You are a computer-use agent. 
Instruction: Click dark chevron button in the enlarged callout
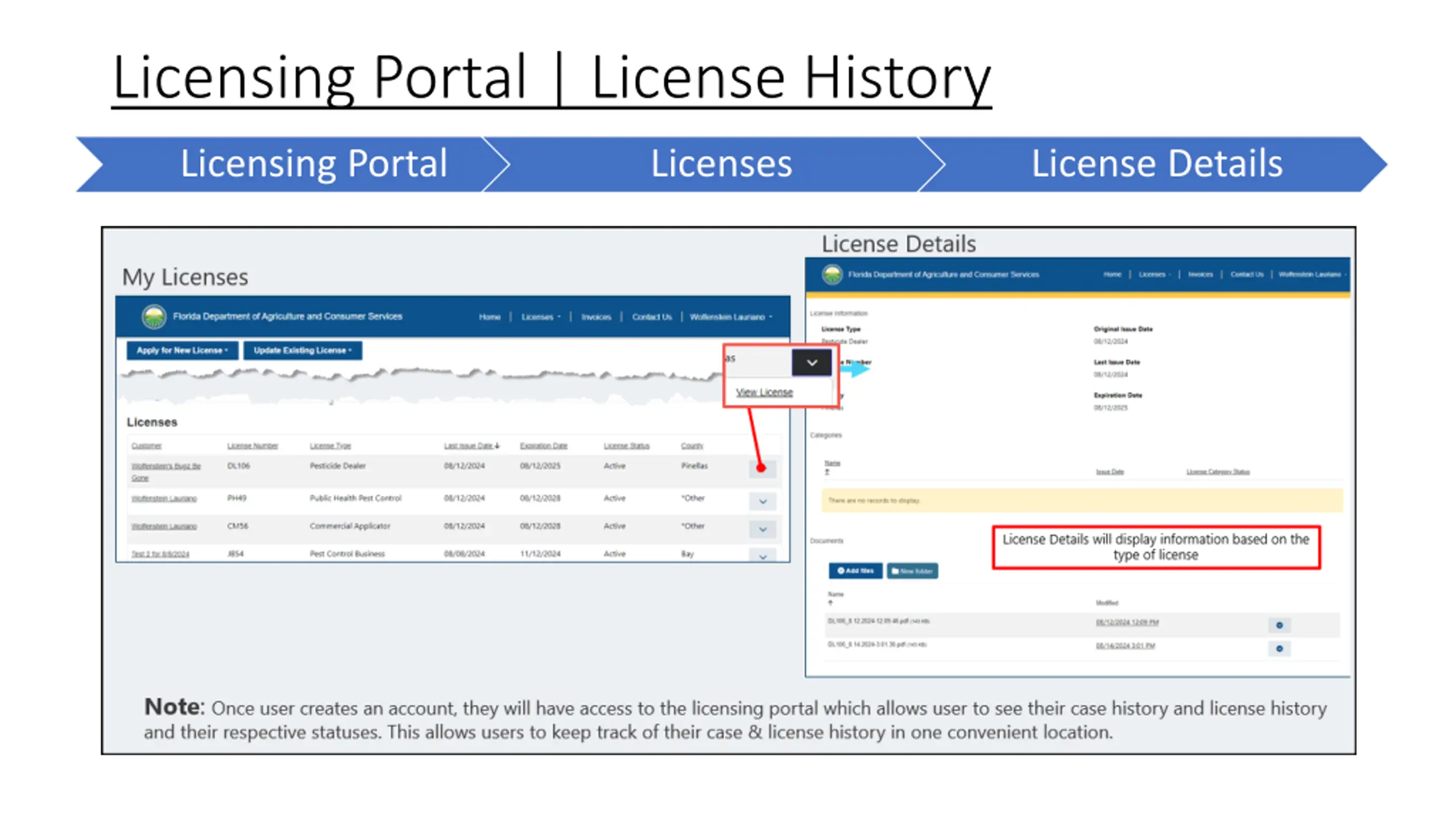click(811, 363)
